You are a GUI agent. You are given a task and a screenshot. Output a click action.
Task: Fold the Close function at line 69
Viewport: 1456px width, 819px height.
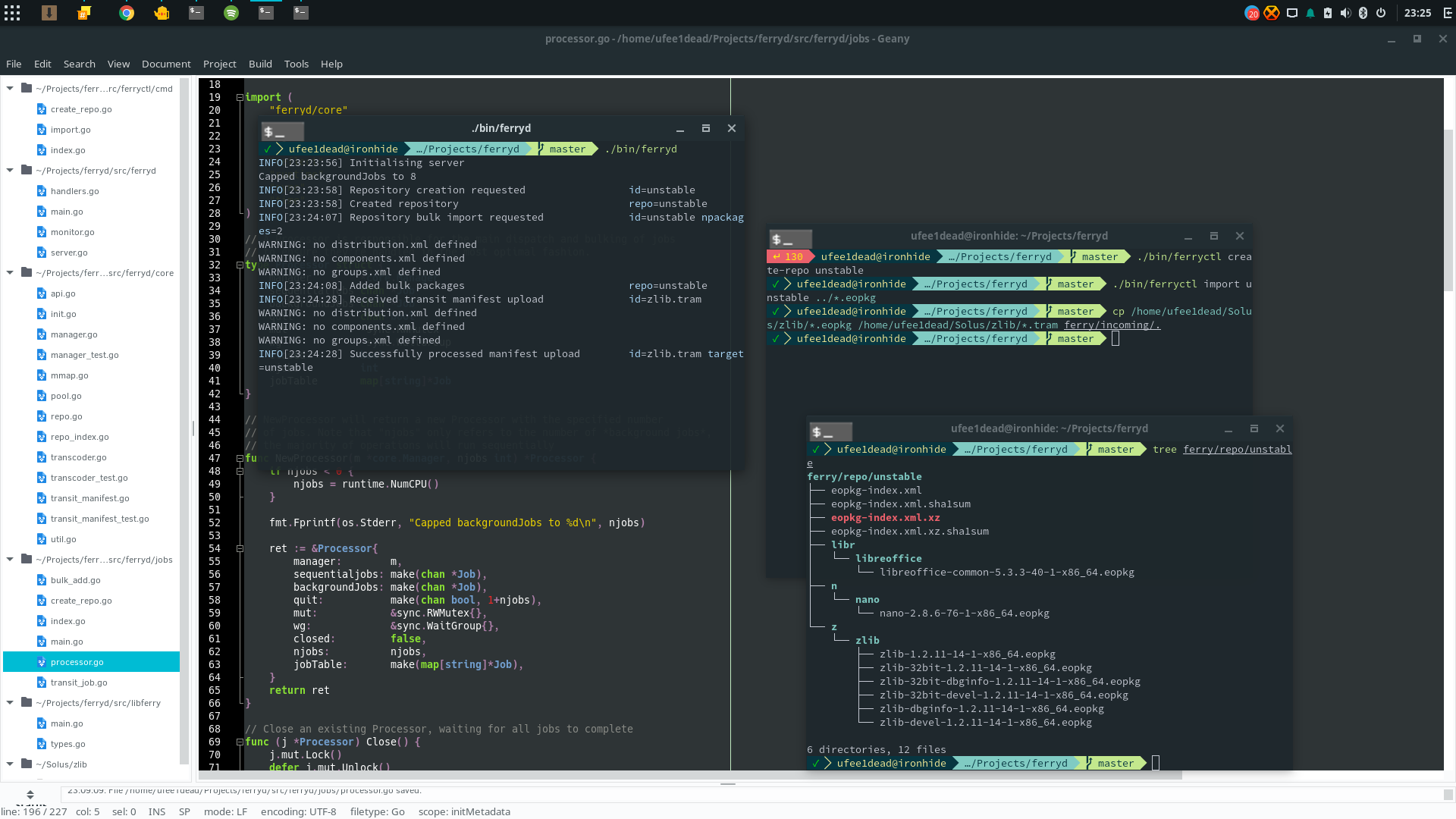point(240,742)
